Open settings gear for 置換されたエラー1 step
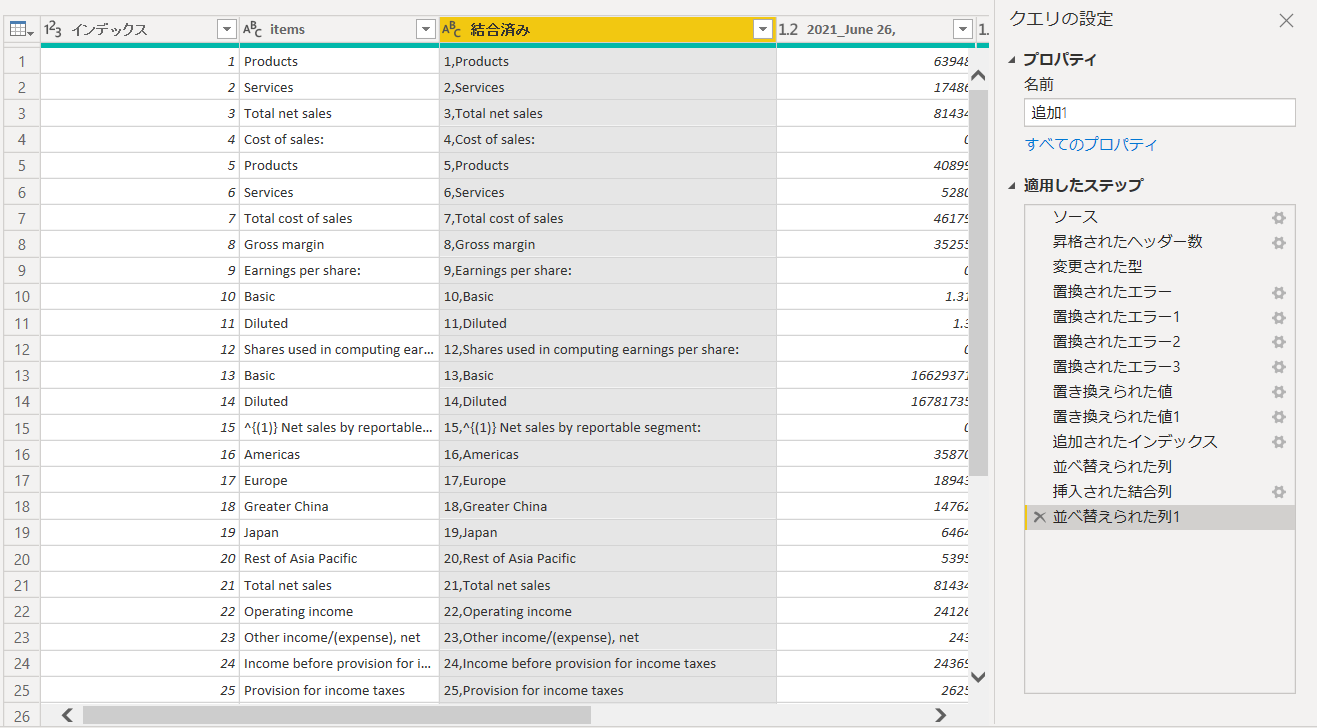The width and height of the screenshot is (1317, 728). [x=1278, y=318]
